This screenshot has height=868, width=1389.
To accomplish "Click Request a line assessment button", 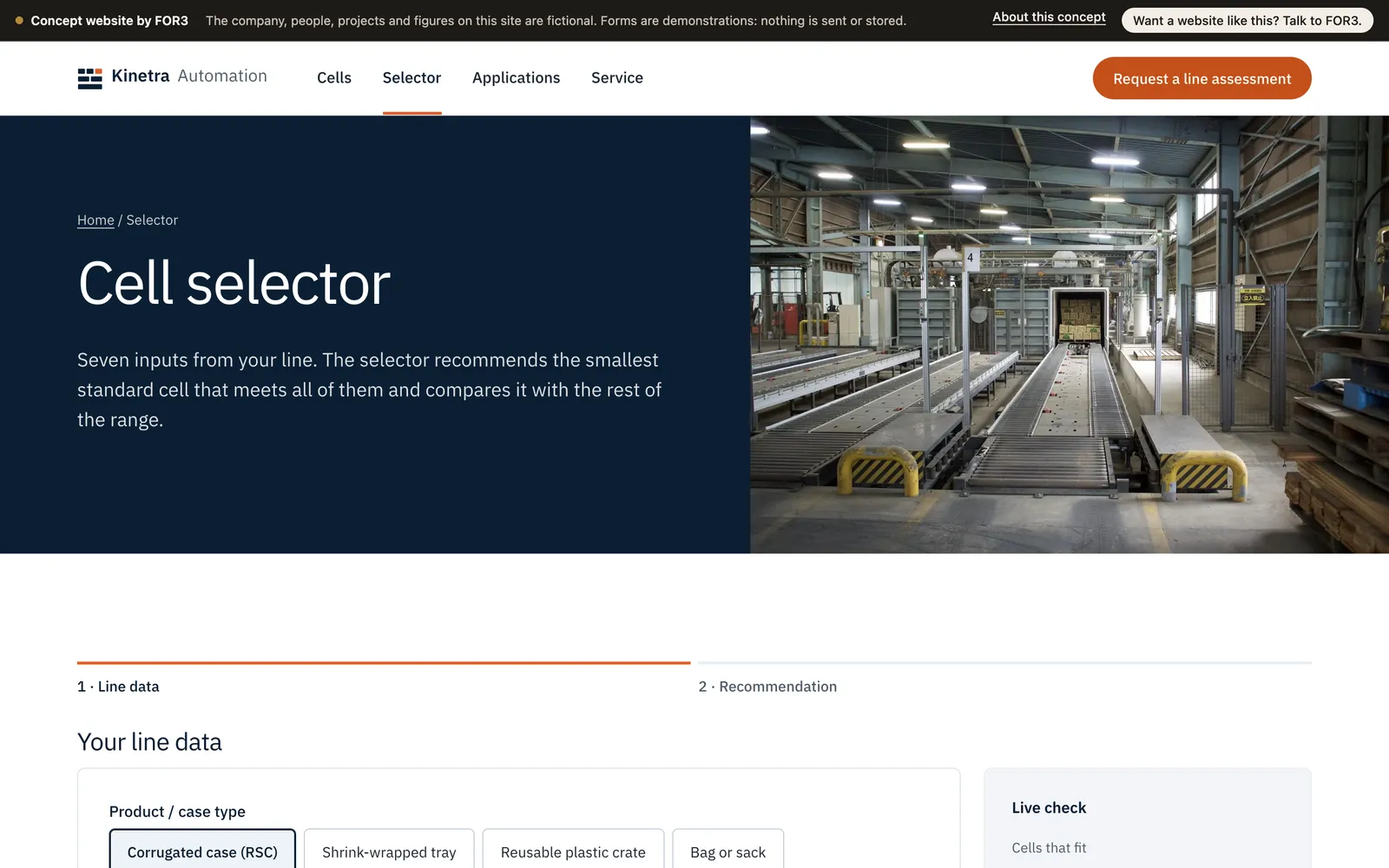I will [1201, 78].
